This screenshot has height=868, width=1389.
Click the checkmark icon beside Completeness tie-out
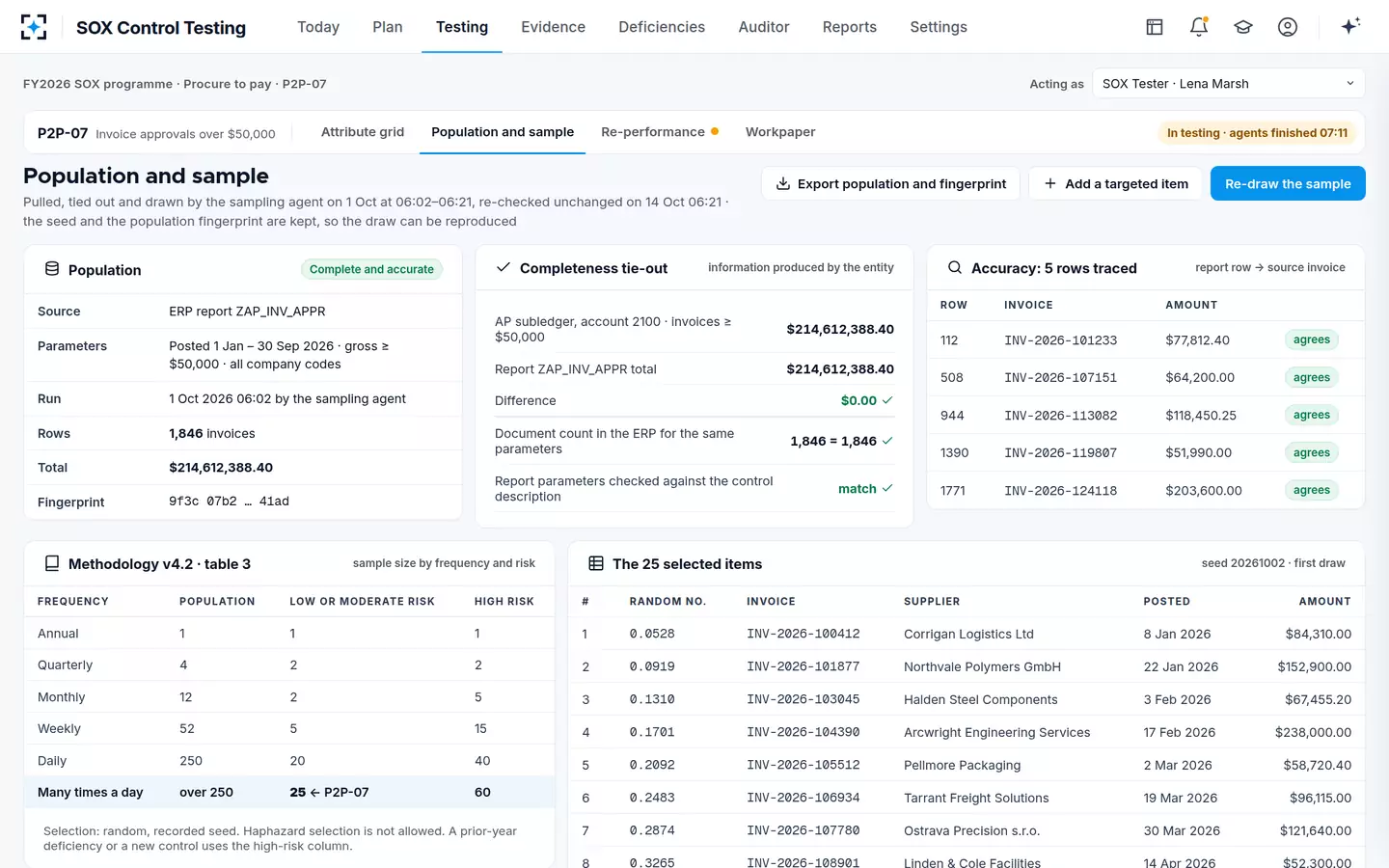[503, 267]
